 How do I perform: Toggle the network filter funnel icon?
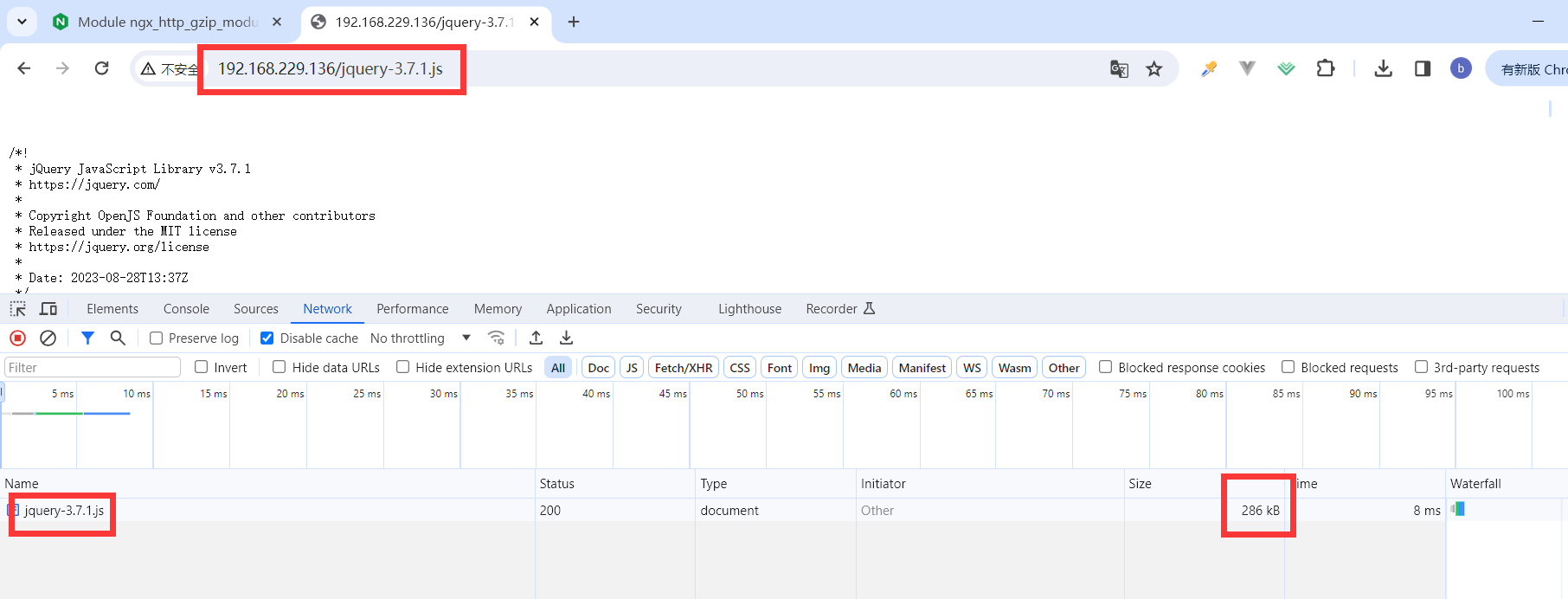pyautogui.click(x=87, y=338)
